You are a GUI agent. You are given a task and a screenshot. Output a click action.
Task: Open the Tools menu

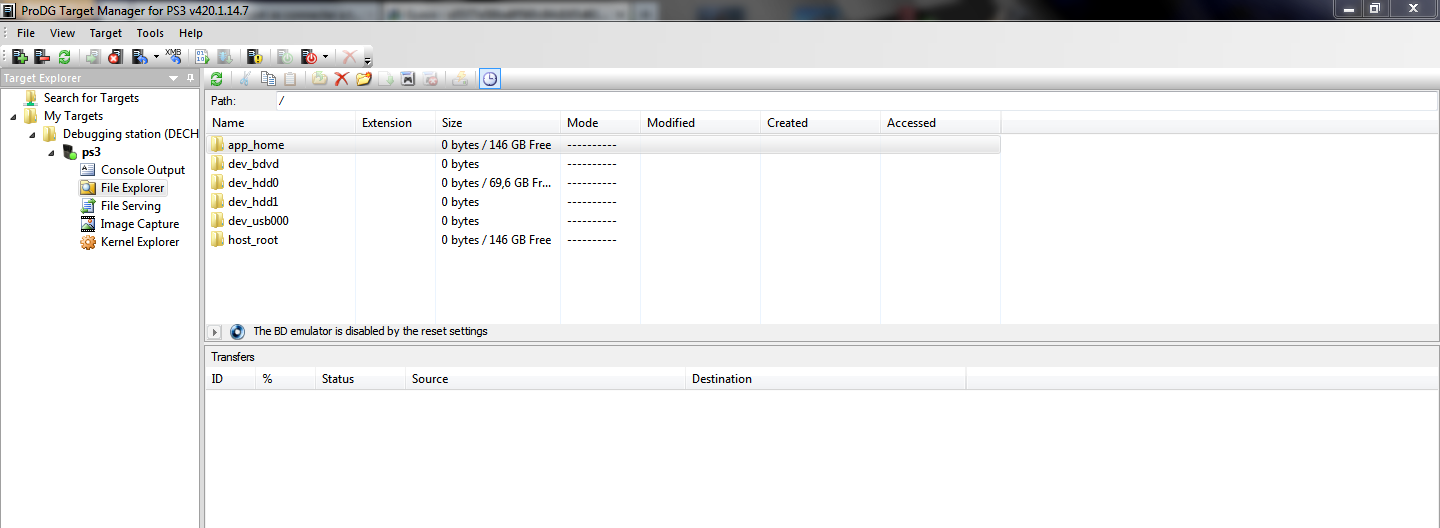tap(150, 33)
